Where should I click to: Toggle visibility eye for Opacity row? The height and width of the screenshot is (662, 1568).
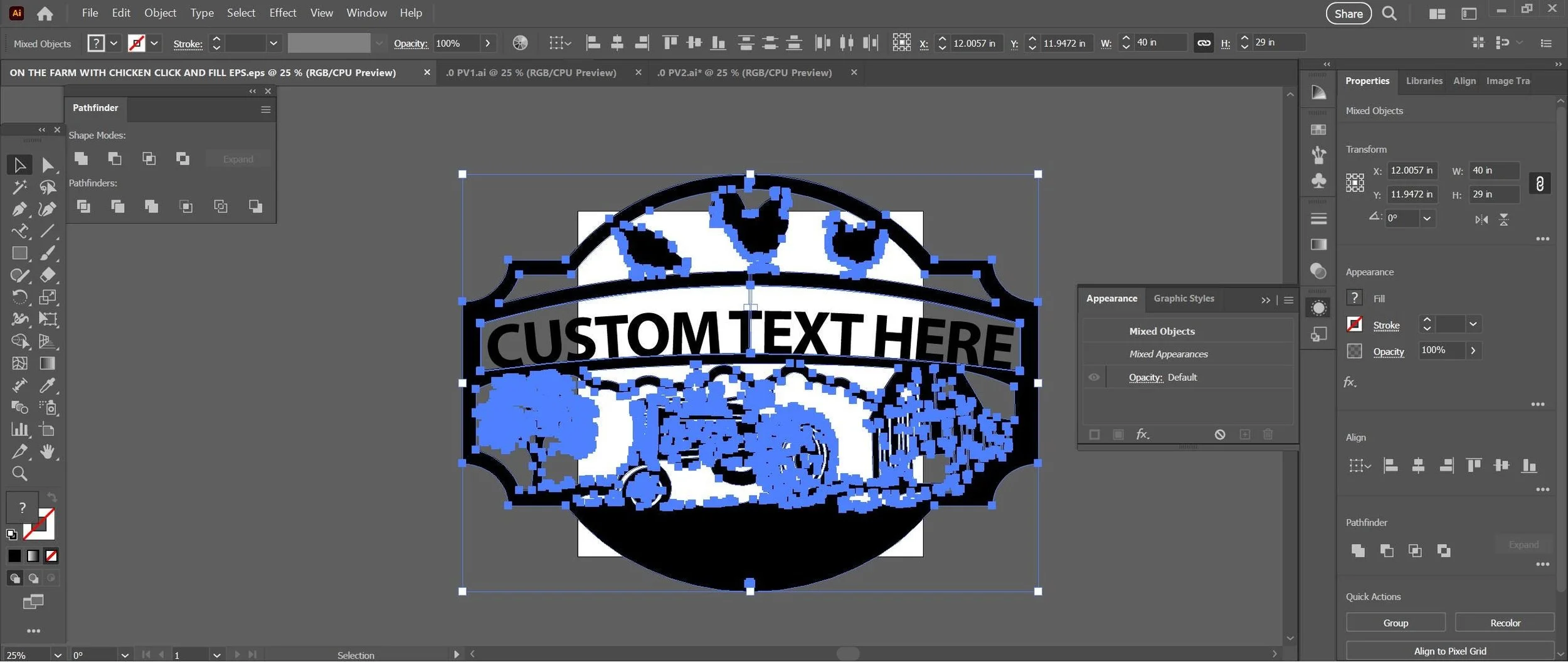pos(1094,377)
